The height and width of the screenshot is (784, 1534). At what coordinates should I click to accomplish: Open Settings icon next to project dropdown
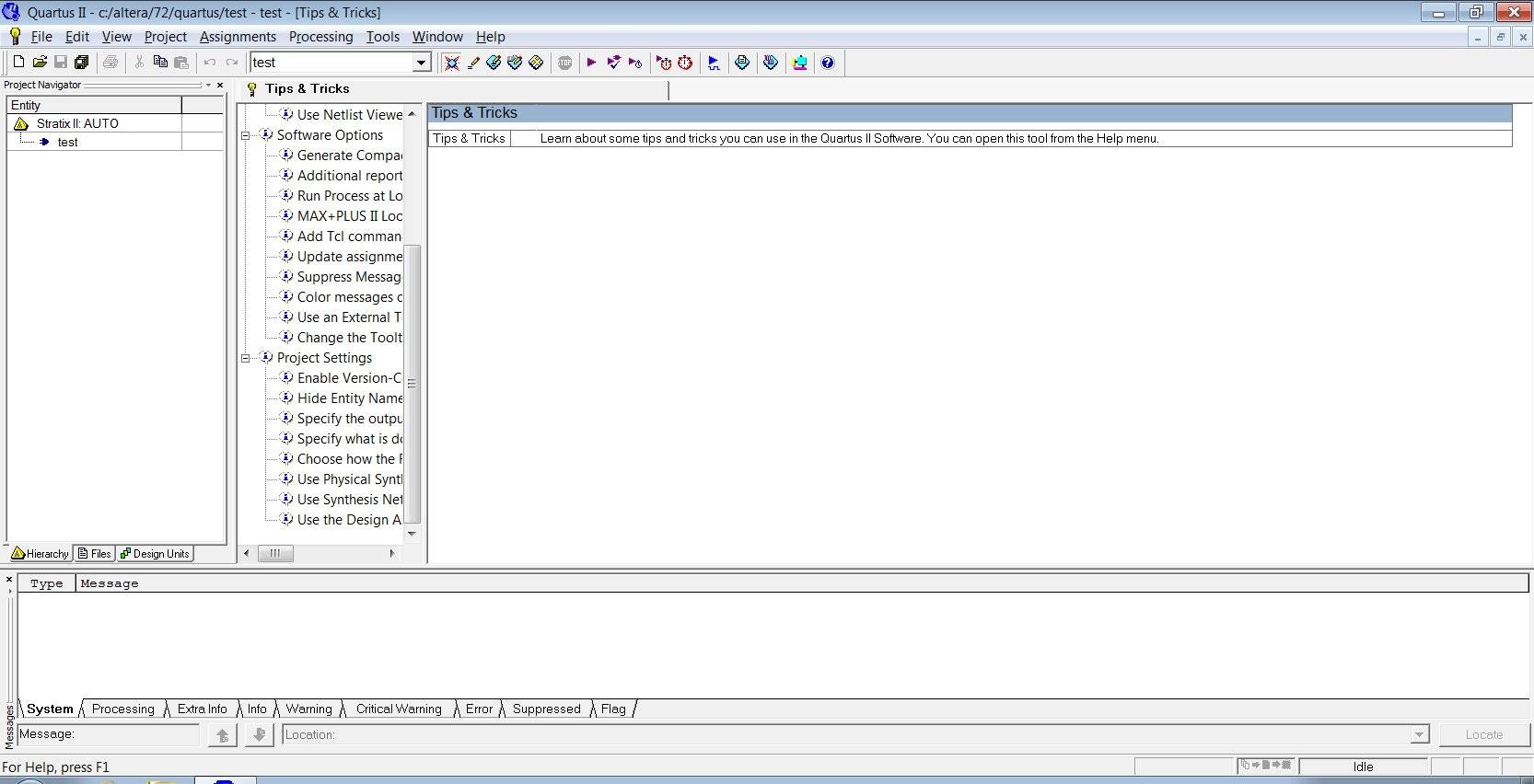coord(451,63)
